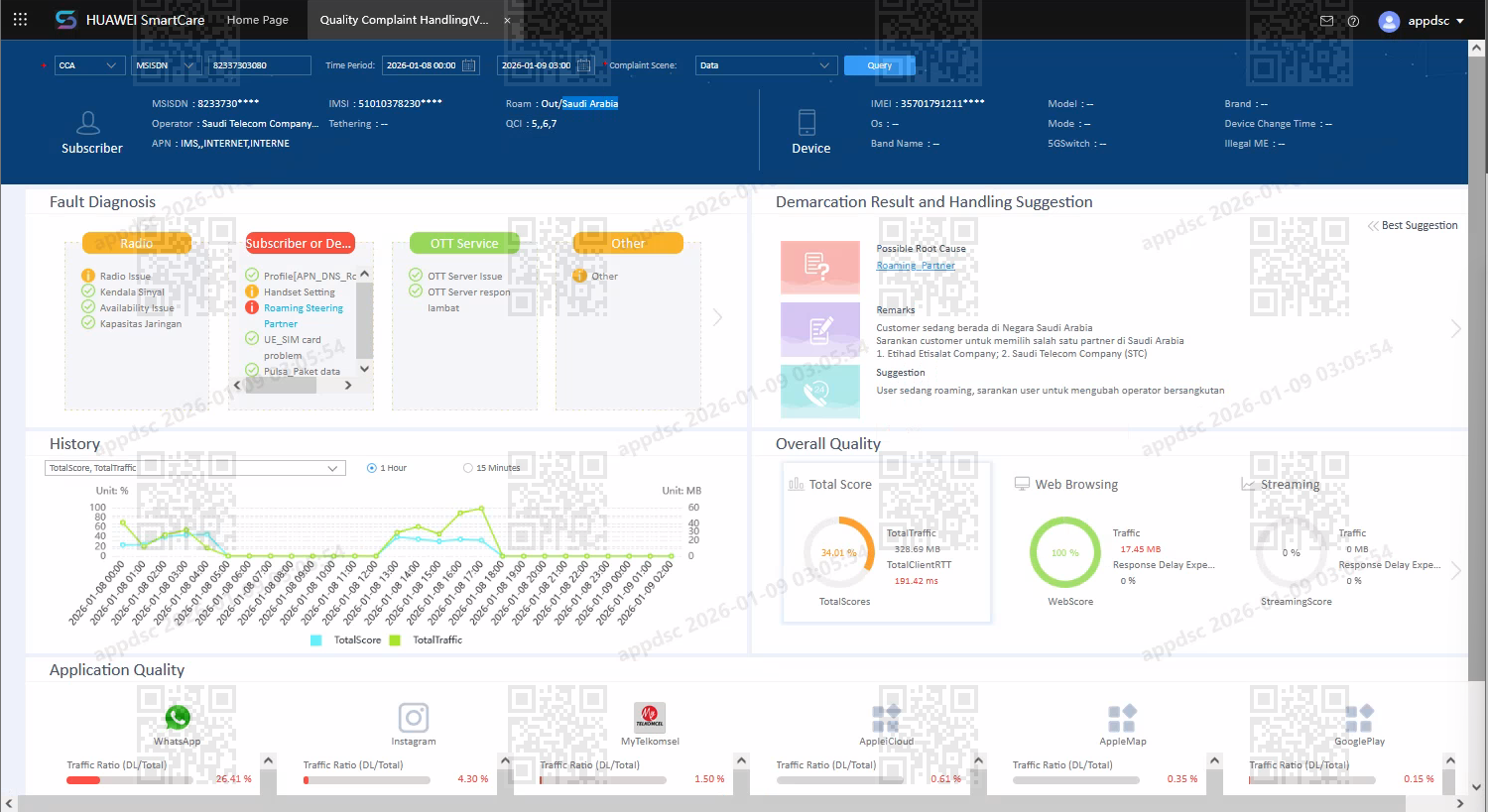Screen dimensions: 1488x812
Task: Click the HUAWEI SmartCare logo
Action: coord(130,20)
